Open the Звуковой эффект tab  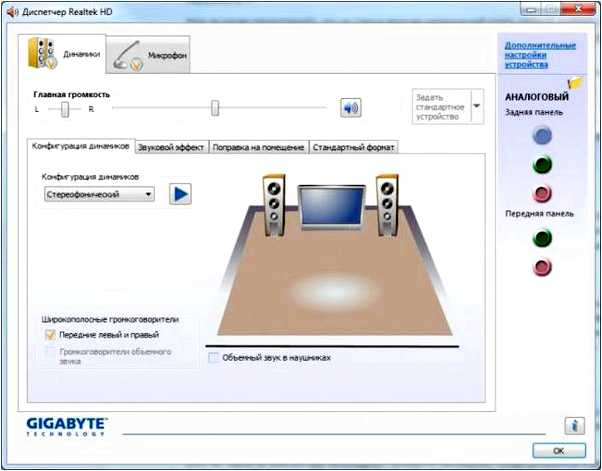(x=171, y=147)
